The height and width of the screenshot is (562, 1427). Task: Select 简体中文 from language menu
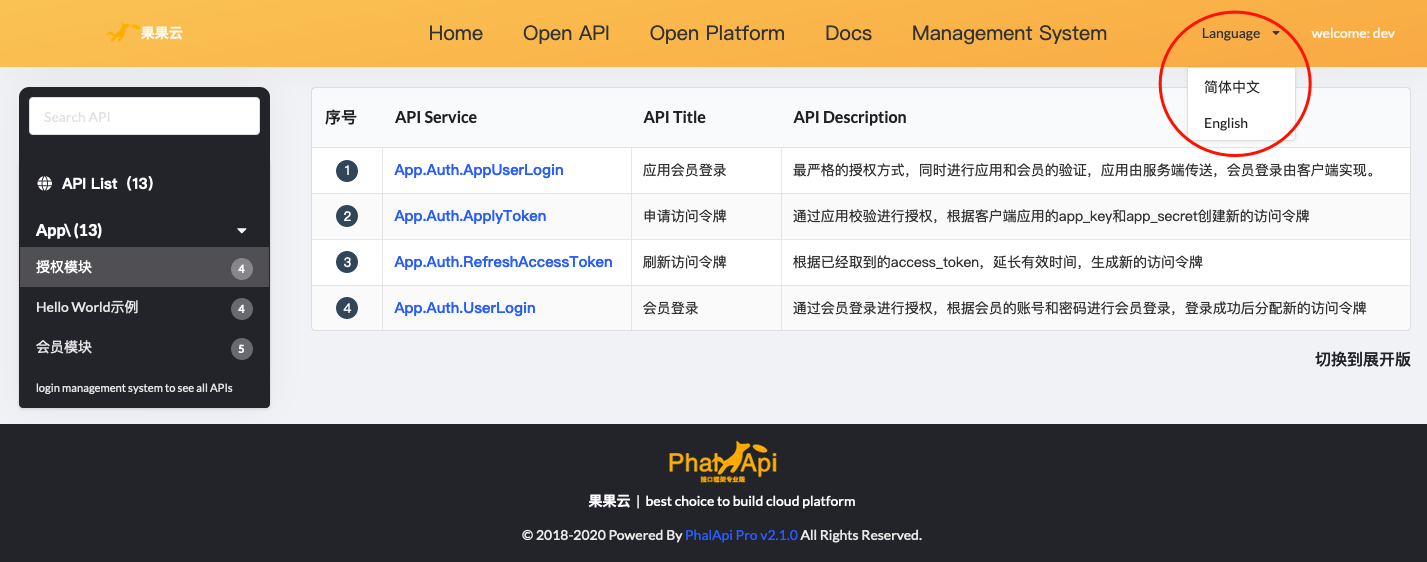pos(1232,87)
